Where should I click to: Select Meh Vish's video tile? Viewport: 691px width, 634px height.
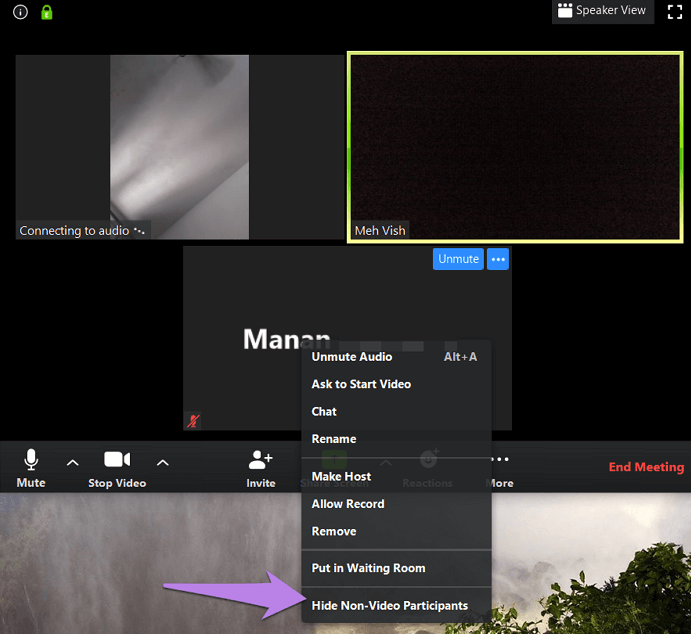[x=515, y=147]
